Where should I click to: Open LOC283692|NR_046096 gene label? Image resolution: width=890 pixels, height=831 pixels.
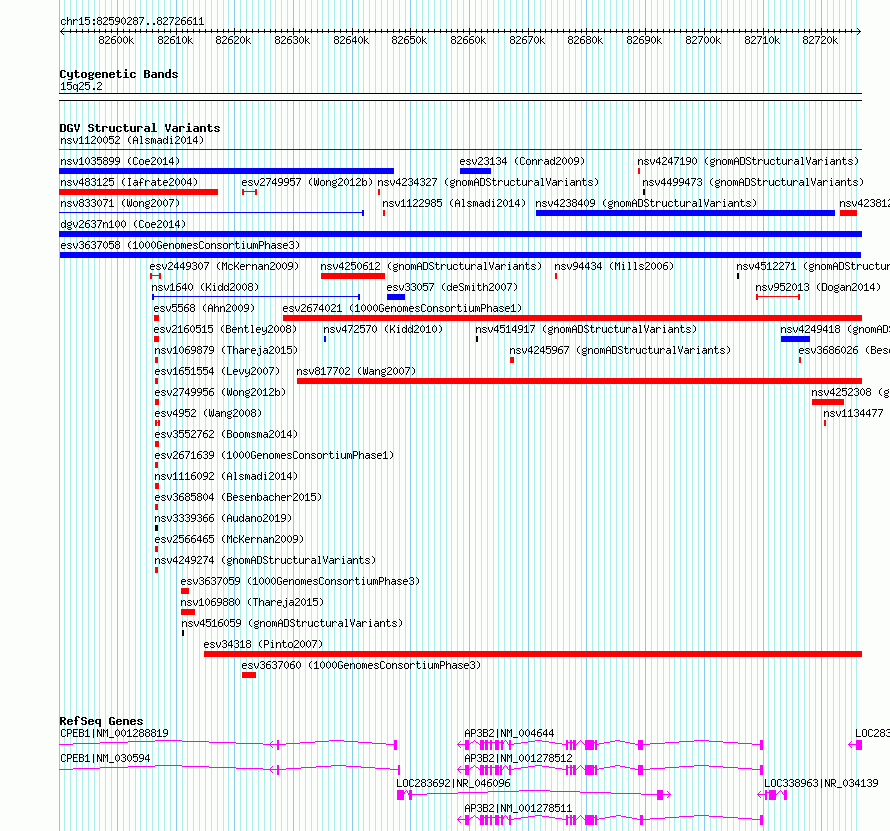tap(453, 783)
